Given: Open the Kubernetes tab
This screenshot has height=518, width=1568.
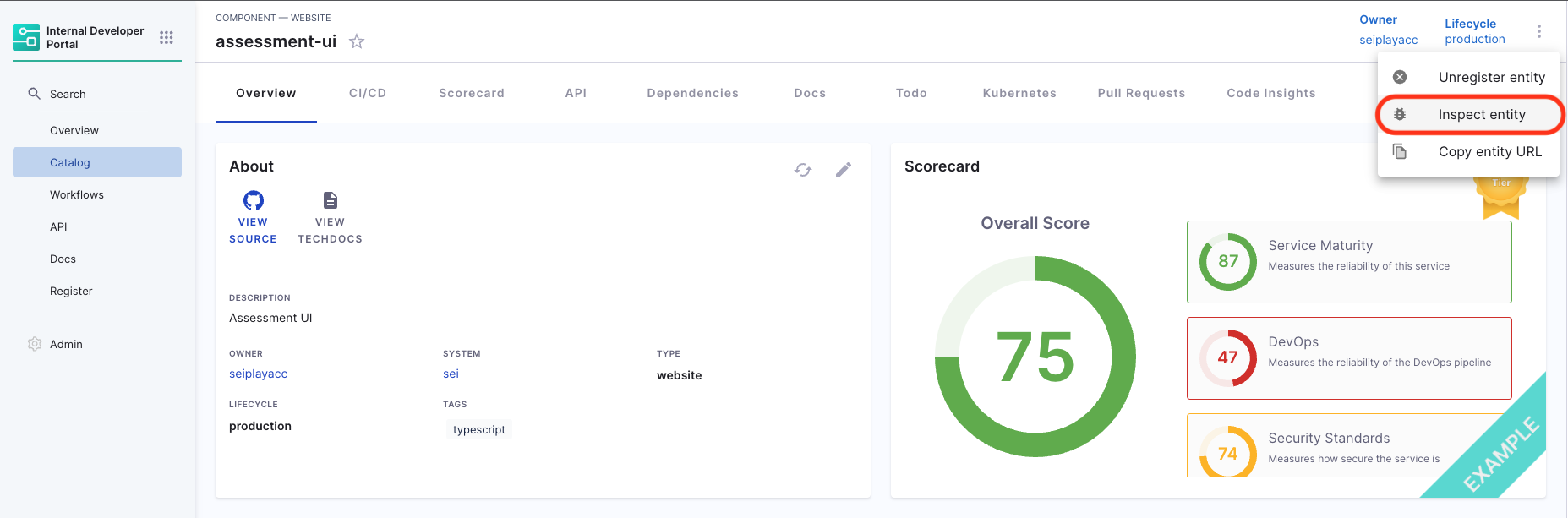Looking at the screenshot, I should pos(1019,93).
